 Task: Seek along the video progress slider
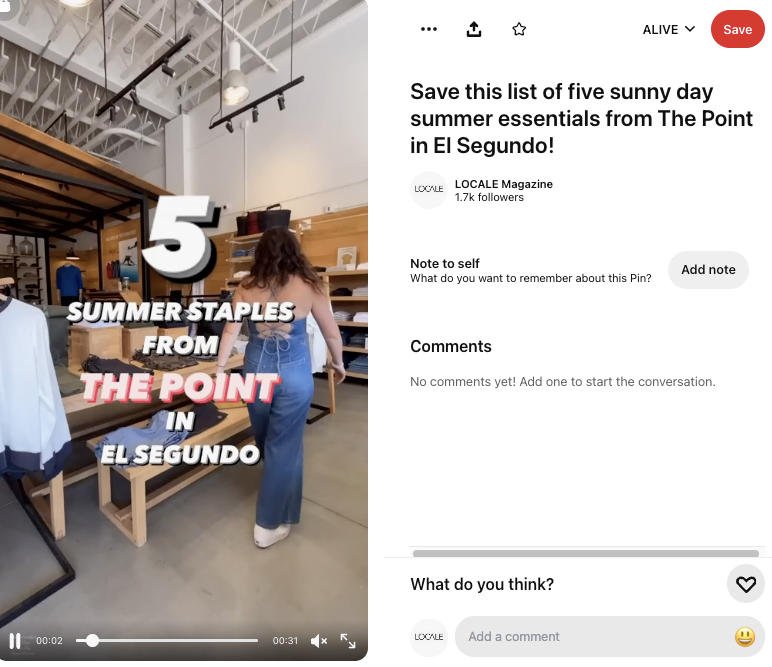[167, 640]
